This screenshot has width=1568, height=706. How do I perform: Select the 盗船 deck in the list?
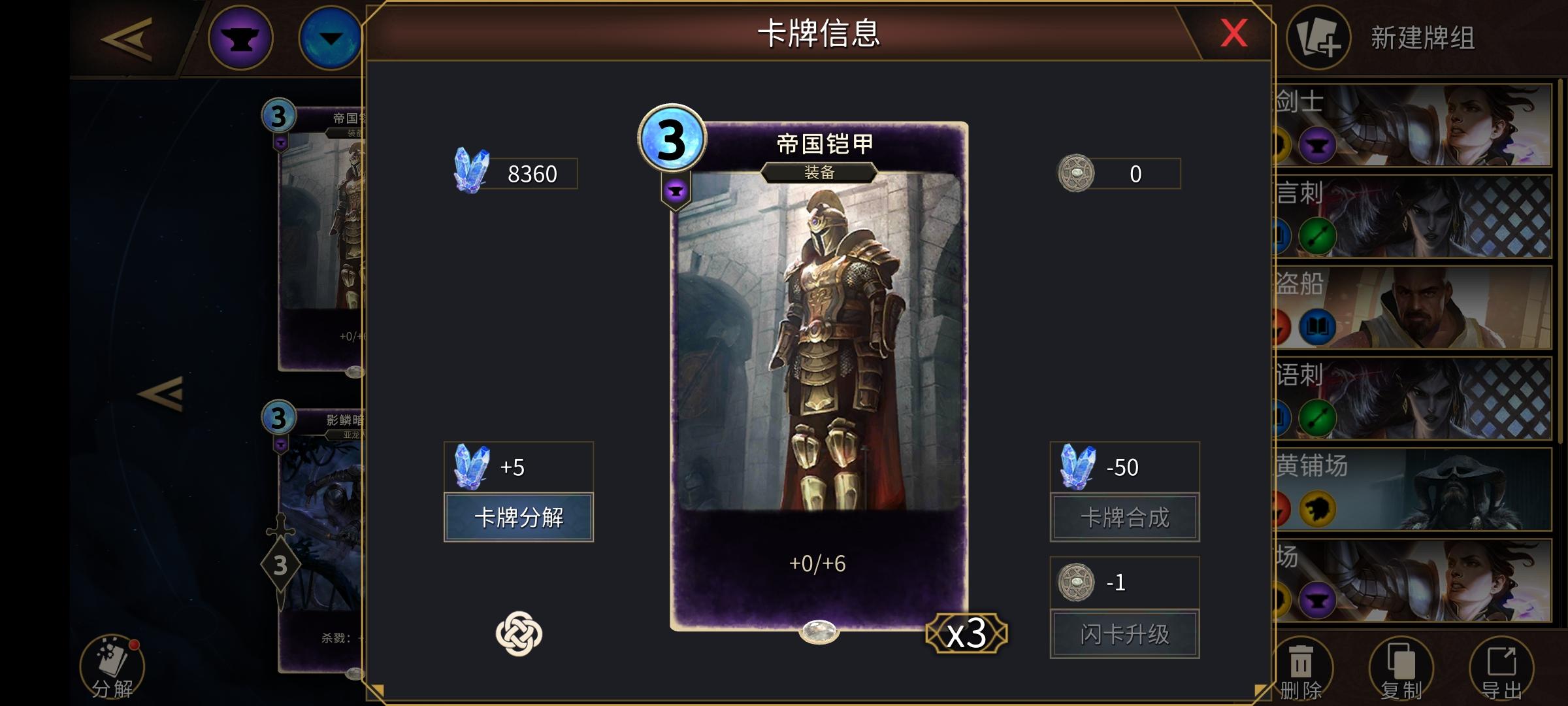click(x=1413, y=307)
